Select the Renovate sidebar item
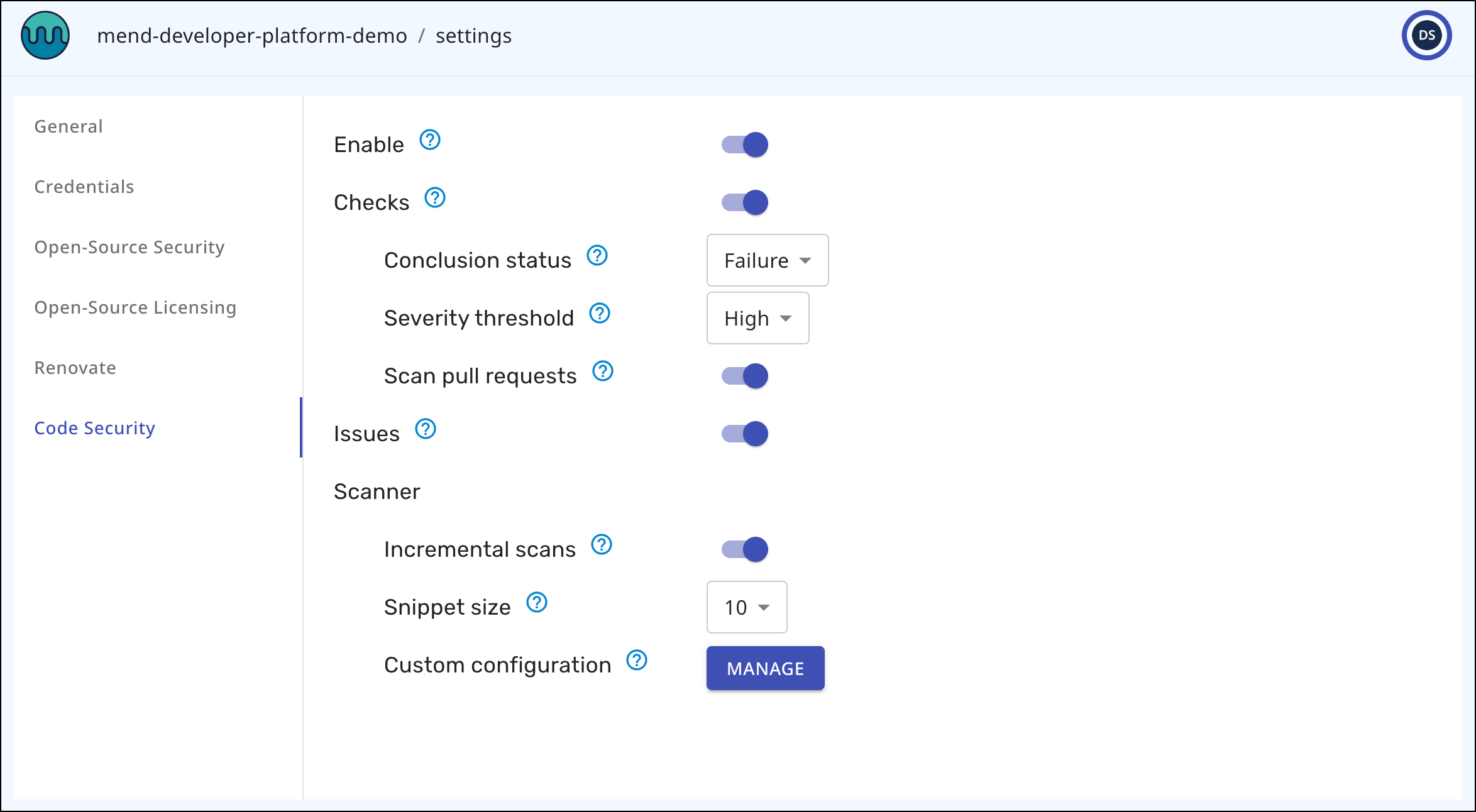1476x812 pixels. (x=75, y=368)
